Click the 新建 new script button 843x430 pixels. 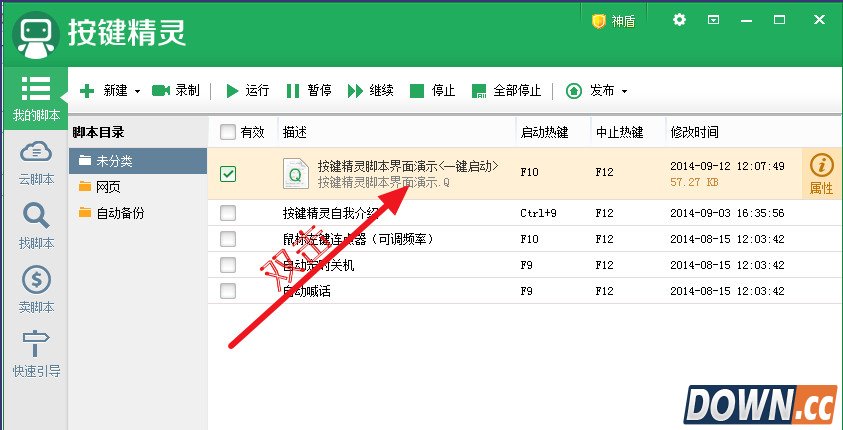coord(104,91)
